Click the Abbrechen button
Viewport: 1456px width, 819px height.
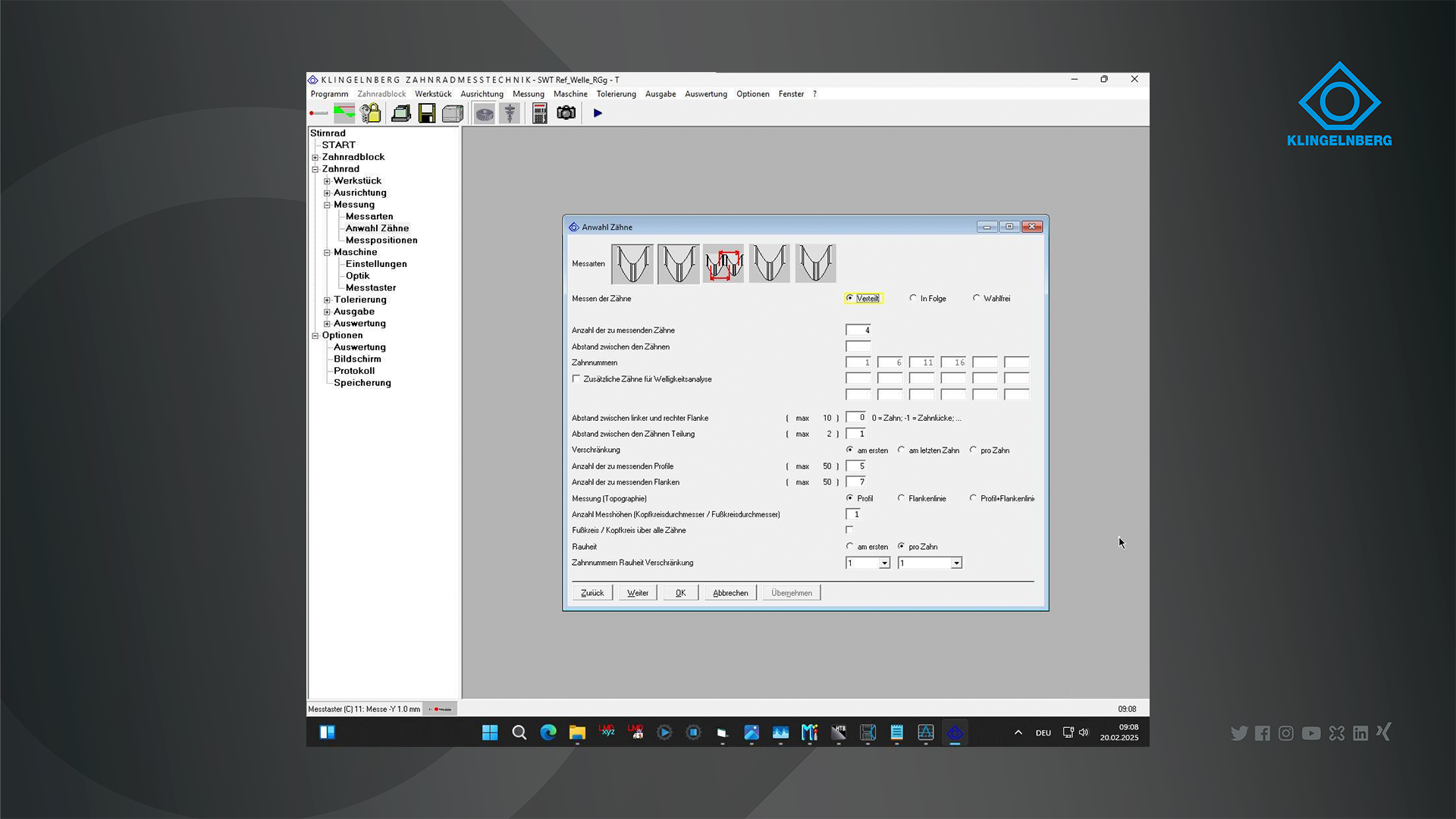pos(730,593)
